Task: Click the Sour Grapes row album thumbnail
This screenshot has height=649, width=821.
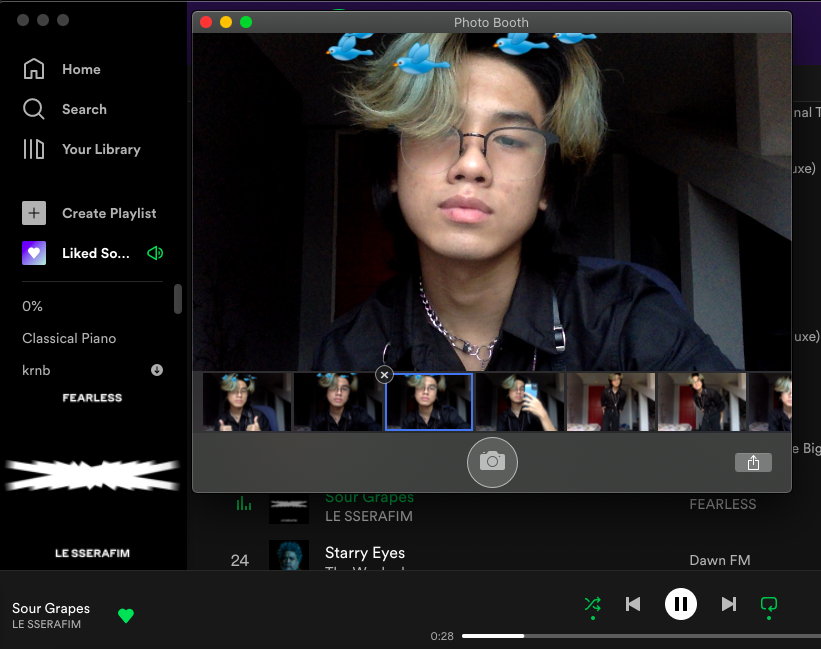Action: pos(289,508)
